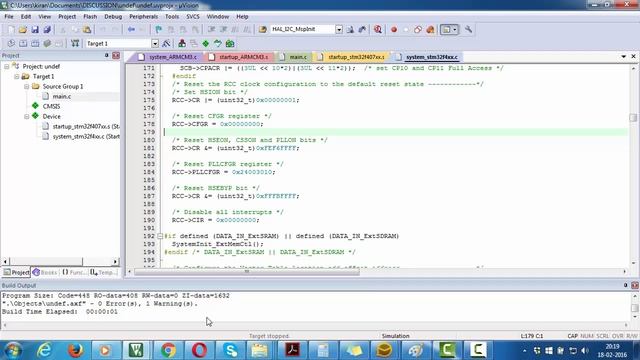This screenshot has width=640, height=360.
Task: Click the Paste clipboard icon
Action: (x=87, y=29)
